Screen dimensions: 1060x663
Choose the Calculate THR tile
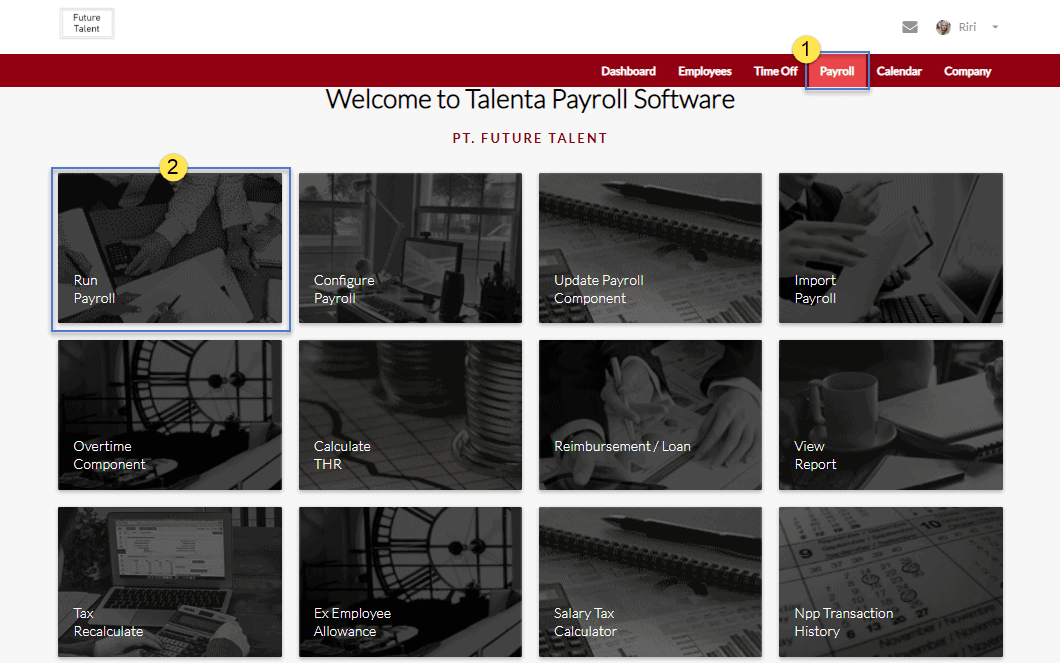coord(410,415)
